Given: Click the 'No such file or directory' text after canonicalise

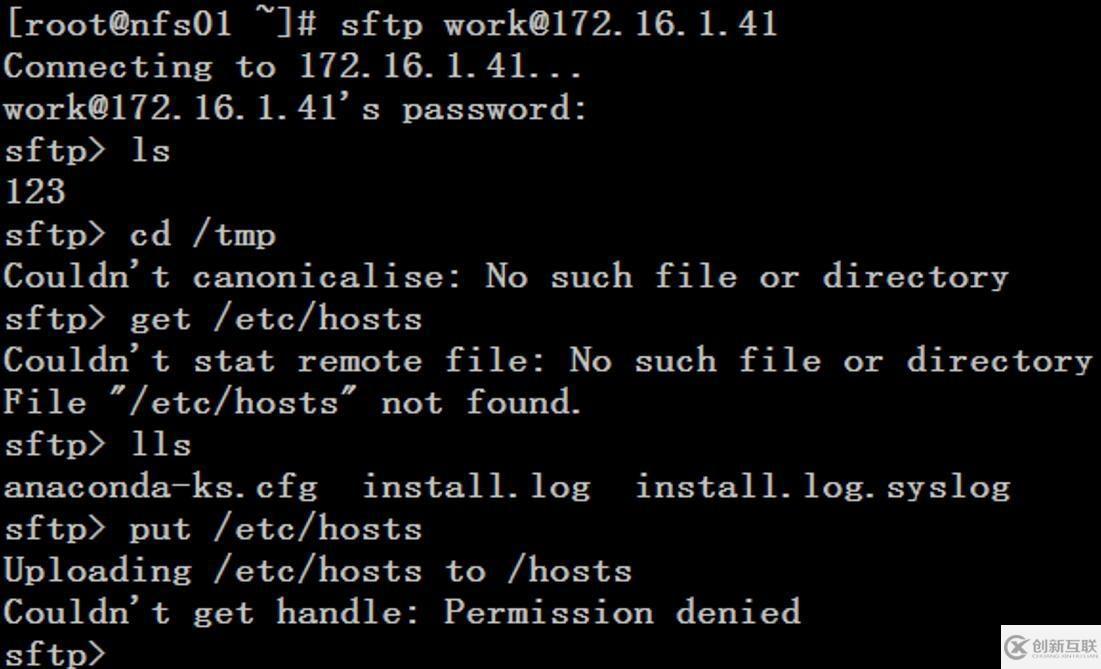Looking at the screenshot, I should coord(746,277).
